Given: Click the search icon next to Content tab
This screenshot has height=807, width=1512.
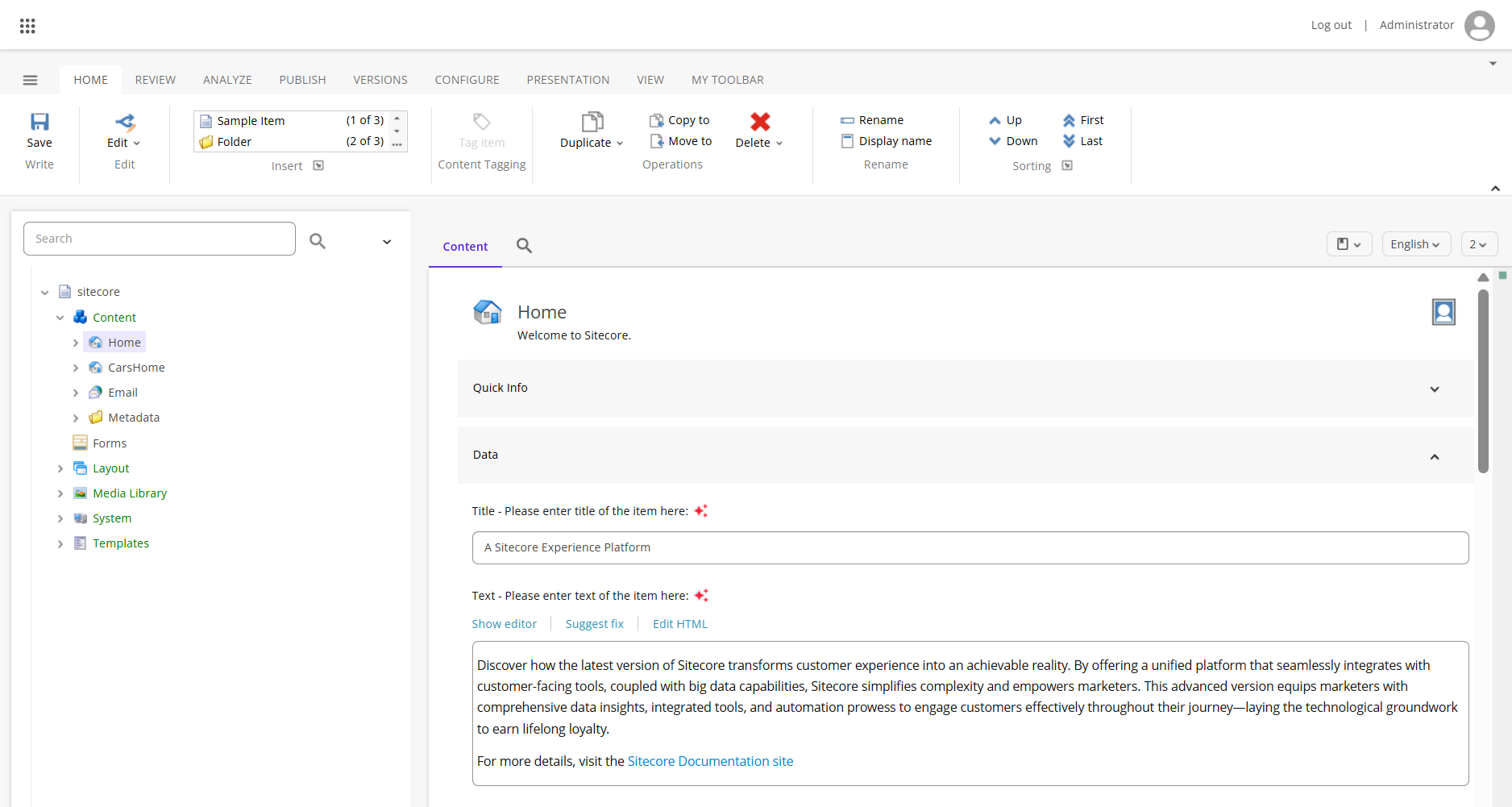Looking at the screenshot, I should tap(524, 246).
